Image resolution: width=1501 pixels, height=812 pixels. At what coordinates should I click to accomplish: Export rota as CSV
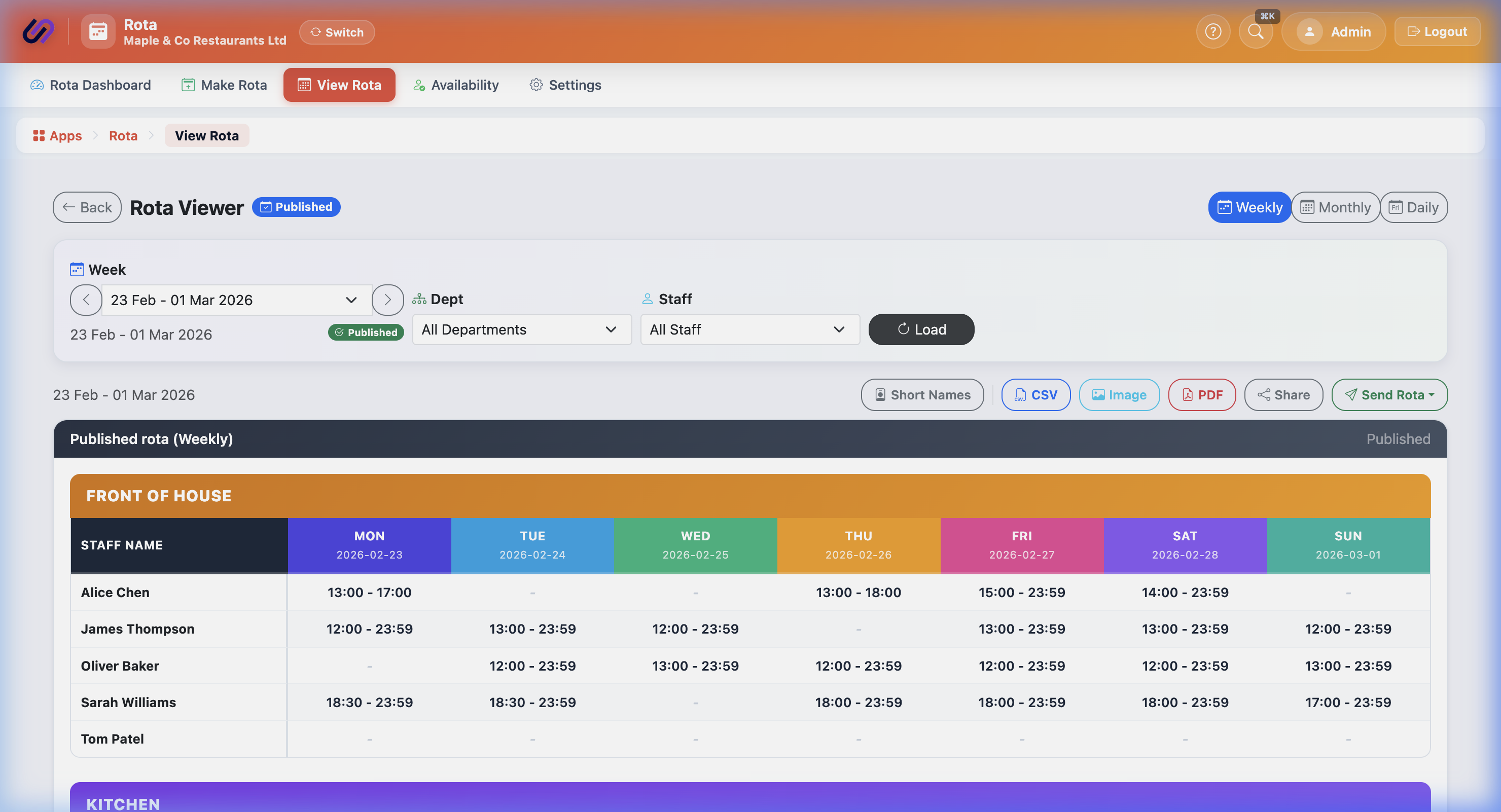[1035, 395]
